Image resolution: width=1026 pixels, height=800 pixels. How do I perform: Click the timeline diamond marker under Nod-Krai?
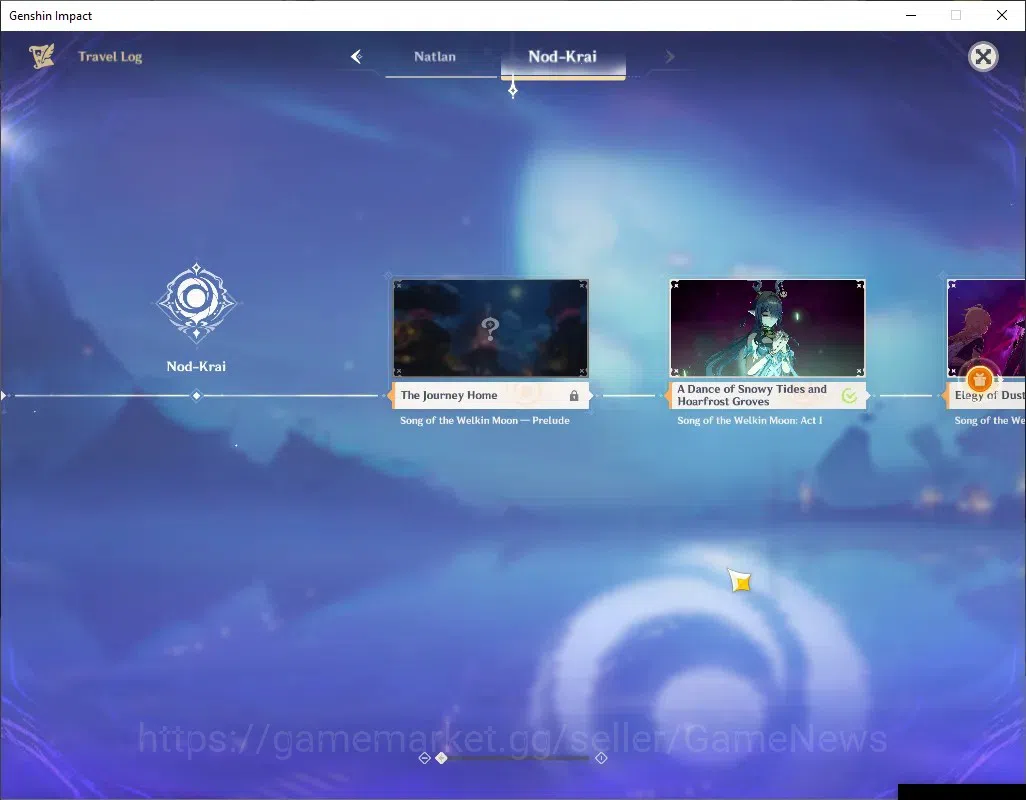[196, 396]
